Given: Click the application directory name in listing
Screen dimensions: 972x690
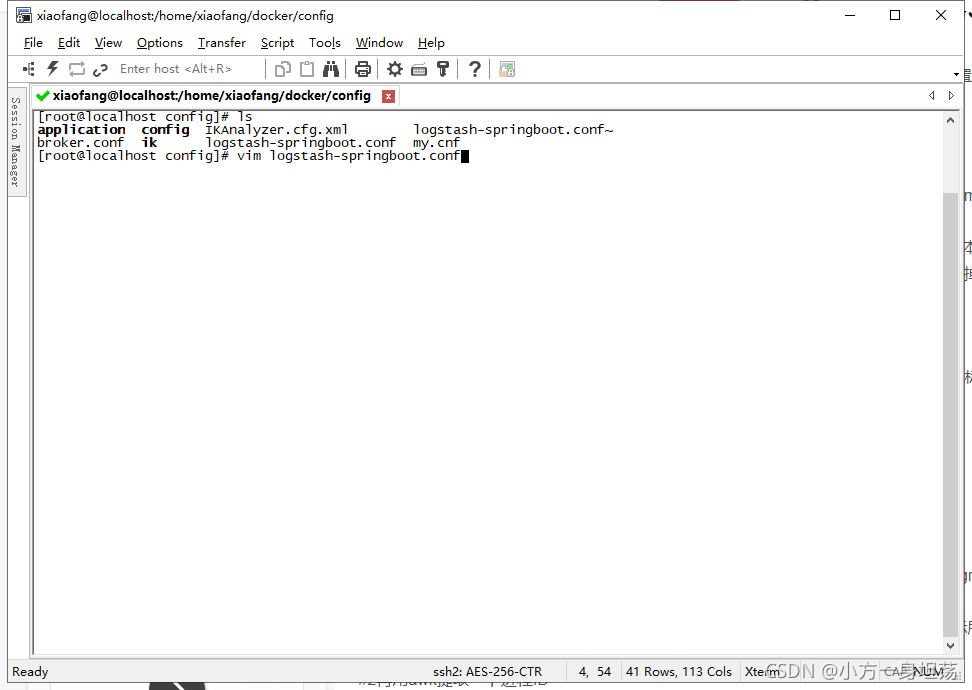Looking at the screenshot, I should click(x=81, y=130).
